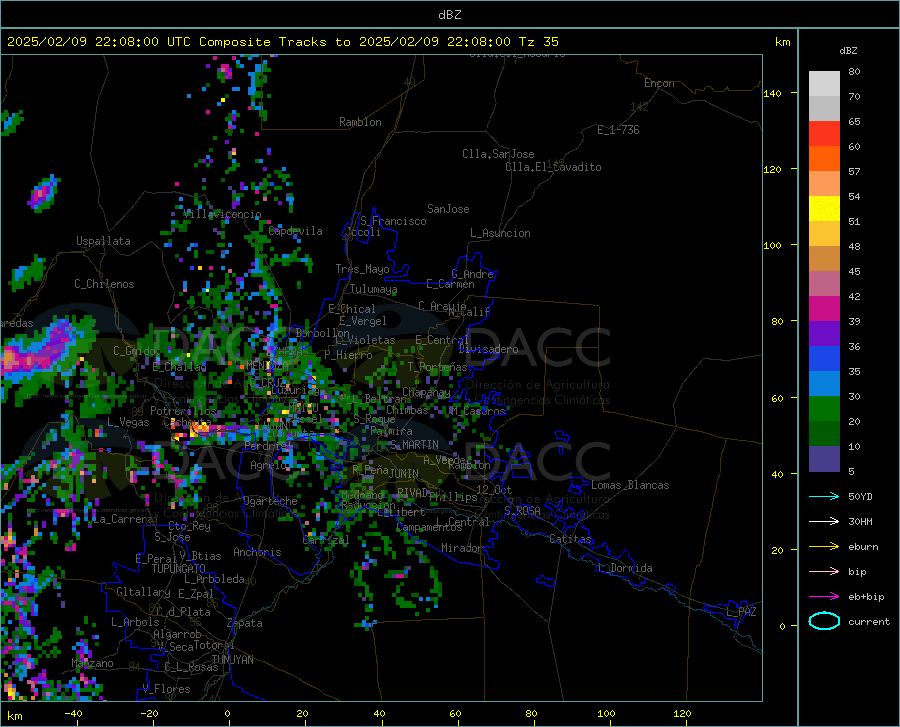Image resolution: width=900 pixels, height=727 pixels.
Task: Pick the bright yellow 54–51 dBZ swatch
Action: click(x=824, y=209)
